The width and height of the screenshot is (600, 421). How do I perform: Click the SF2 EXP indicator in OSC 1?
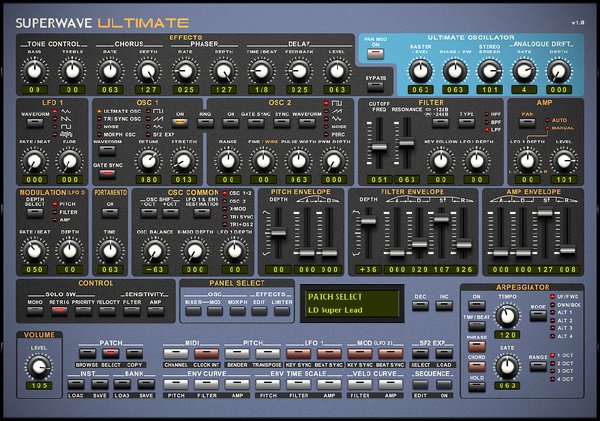click(148, 135)
